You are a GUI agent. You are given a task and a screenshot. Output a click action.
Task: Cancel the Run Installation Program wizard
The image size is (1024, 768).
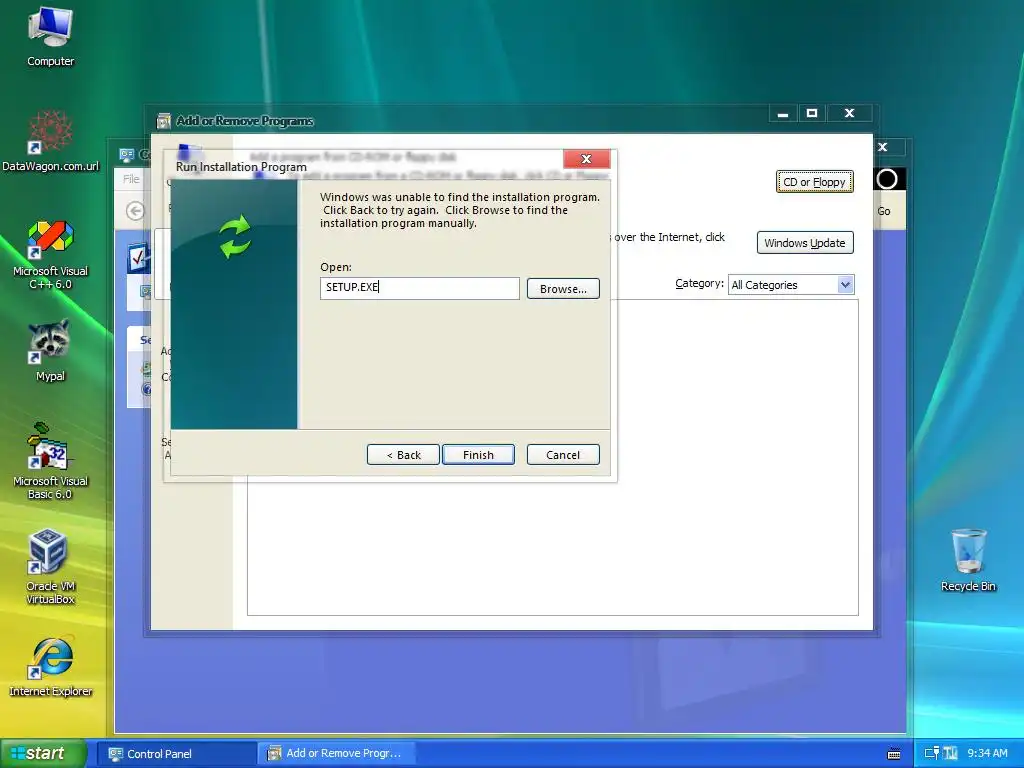coord(563,455)
